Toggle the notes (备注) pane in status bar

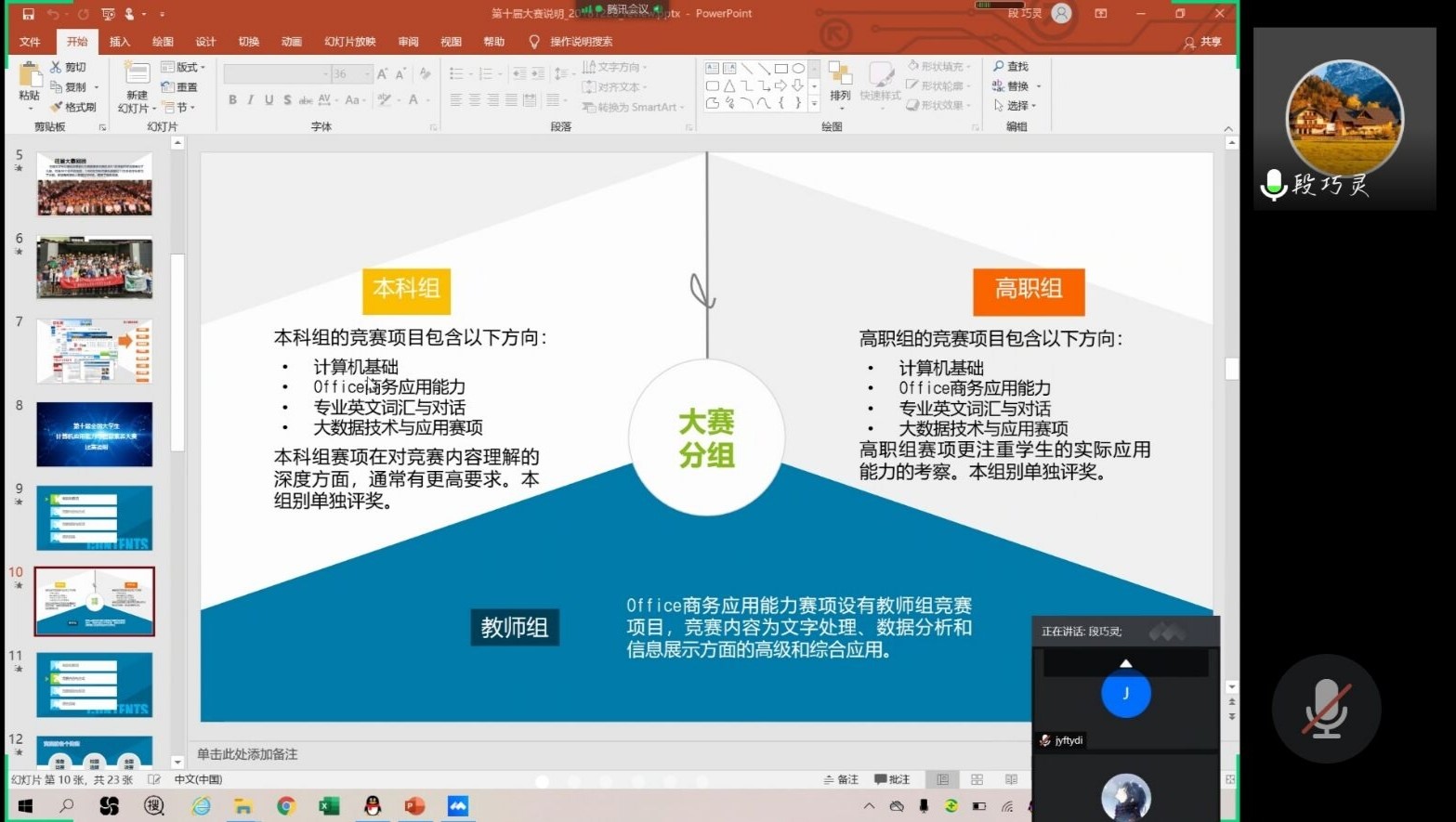pos(841,780)
